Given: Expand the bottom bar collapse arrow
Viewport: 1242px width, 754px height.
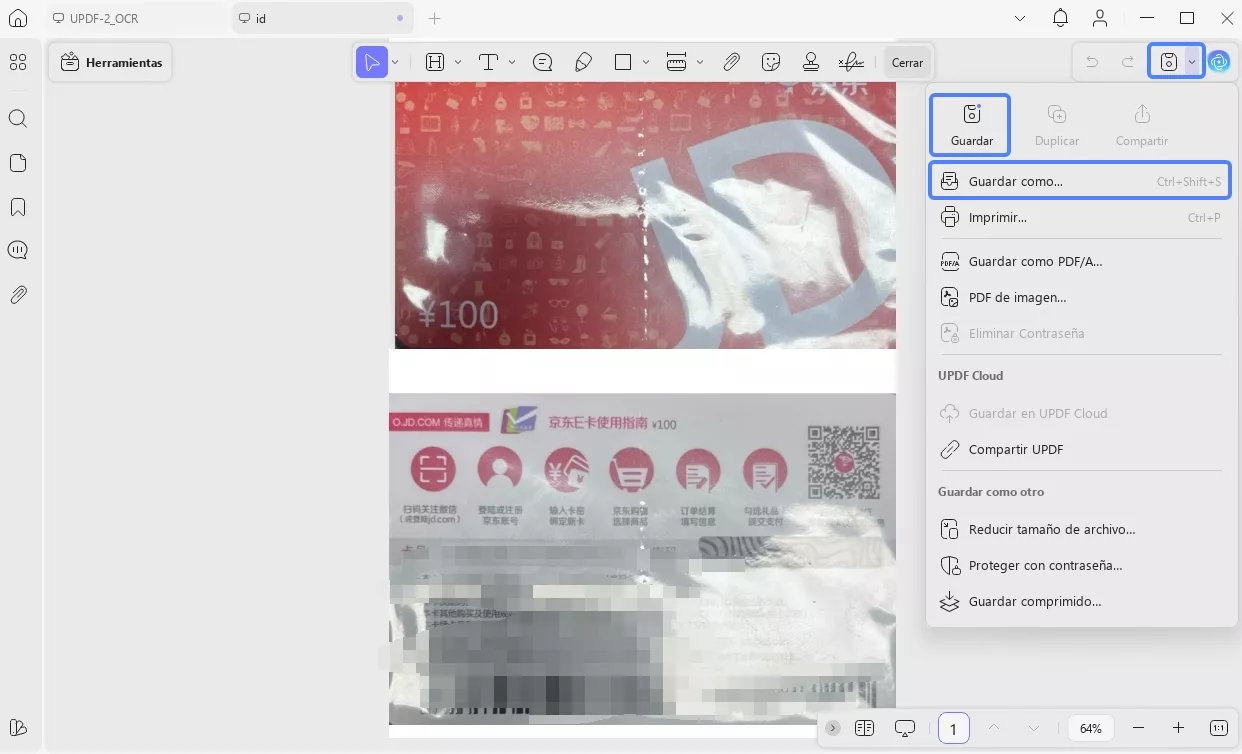Looking at the screenshot, I should pos(833,728).
